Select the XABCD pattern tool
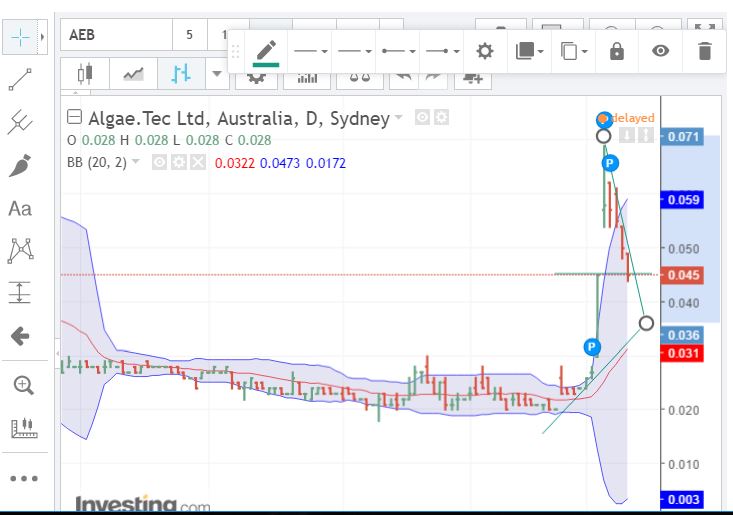The image size is (733, 515). tap(21, 250)
